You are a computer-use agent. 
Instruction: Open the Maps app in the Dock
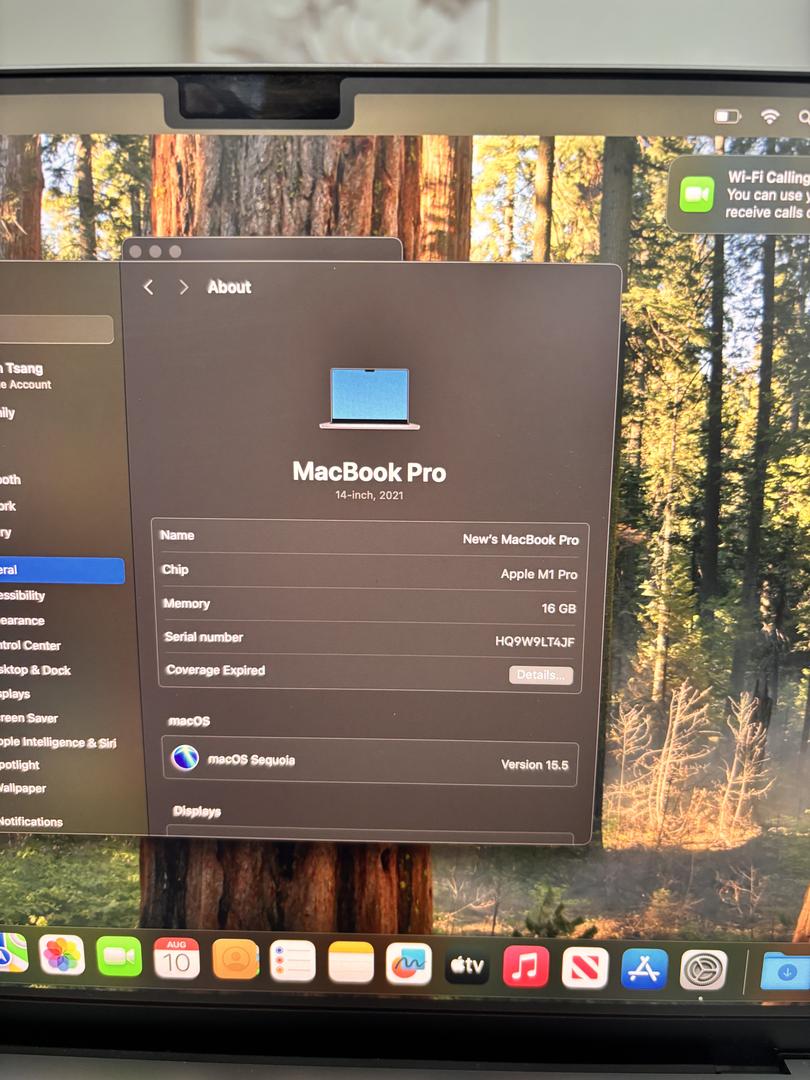[12, 953]
